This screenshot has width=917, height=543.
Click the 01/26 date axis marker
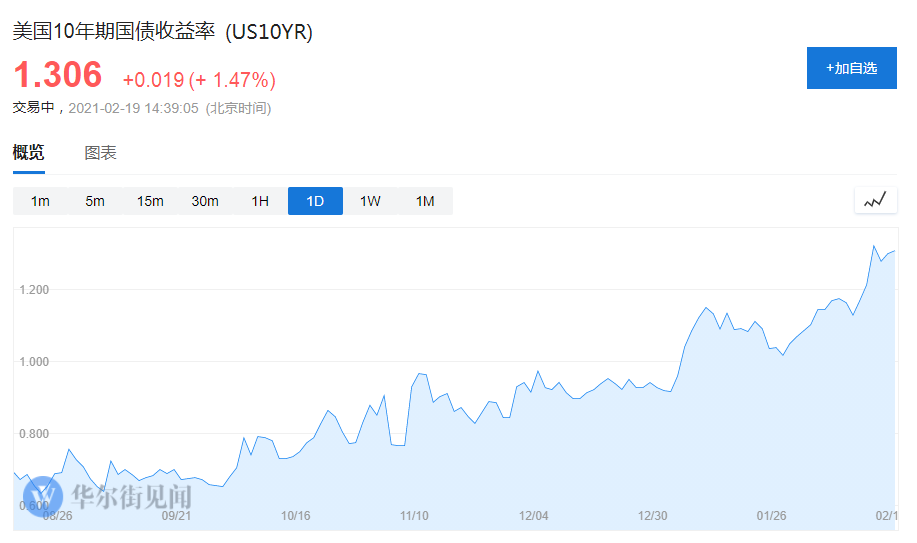771,516
